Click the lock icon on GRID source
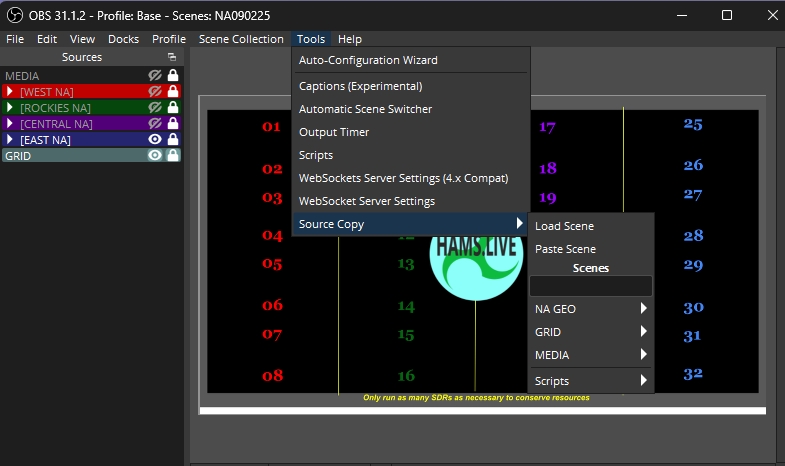Image resolution: width=785 pixels, height=466 pixels. [x=173, y=156]
